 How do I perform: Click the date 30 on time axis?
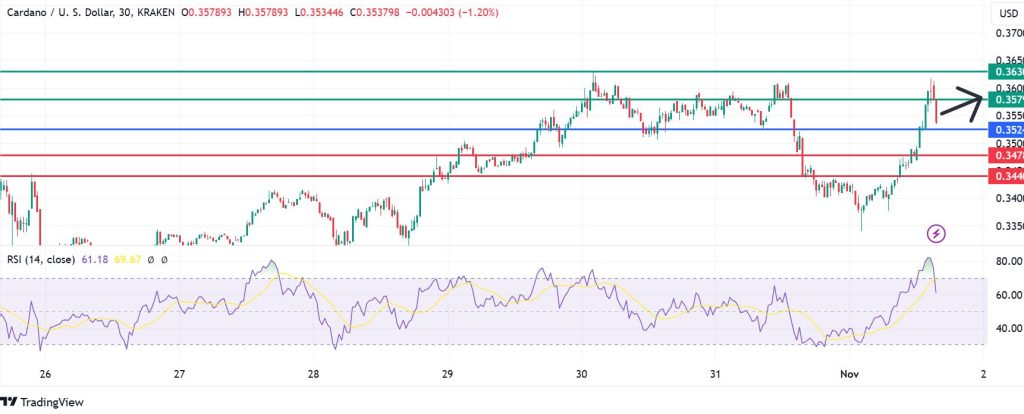pos(582,374)
